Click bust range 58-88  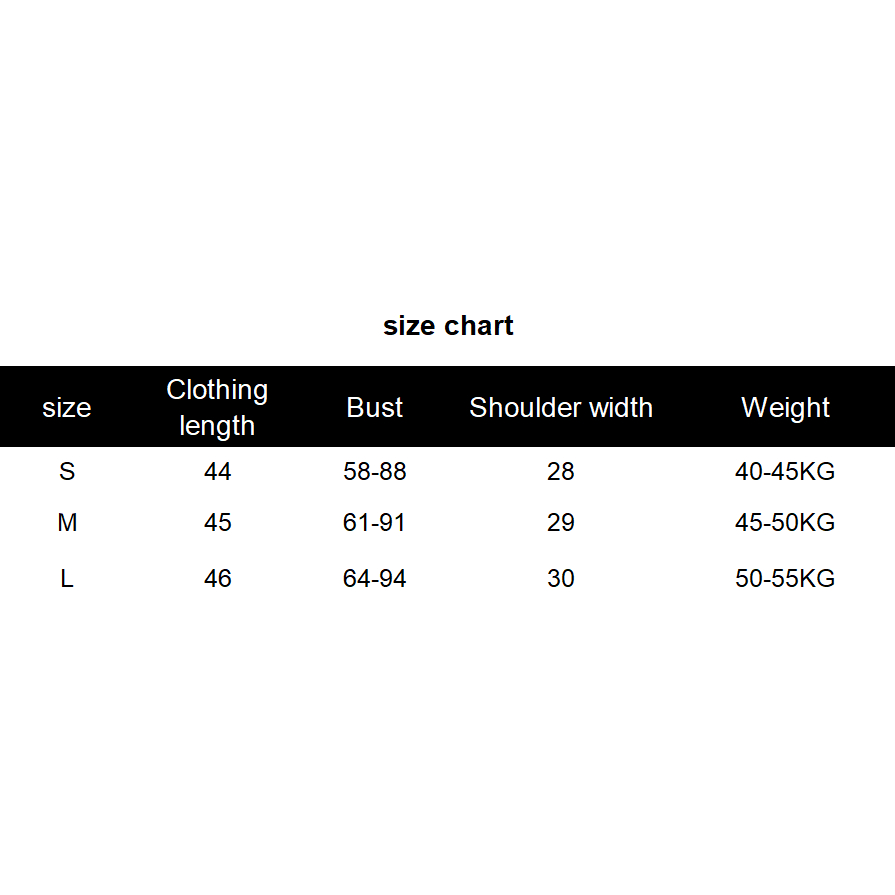[375, 472]
